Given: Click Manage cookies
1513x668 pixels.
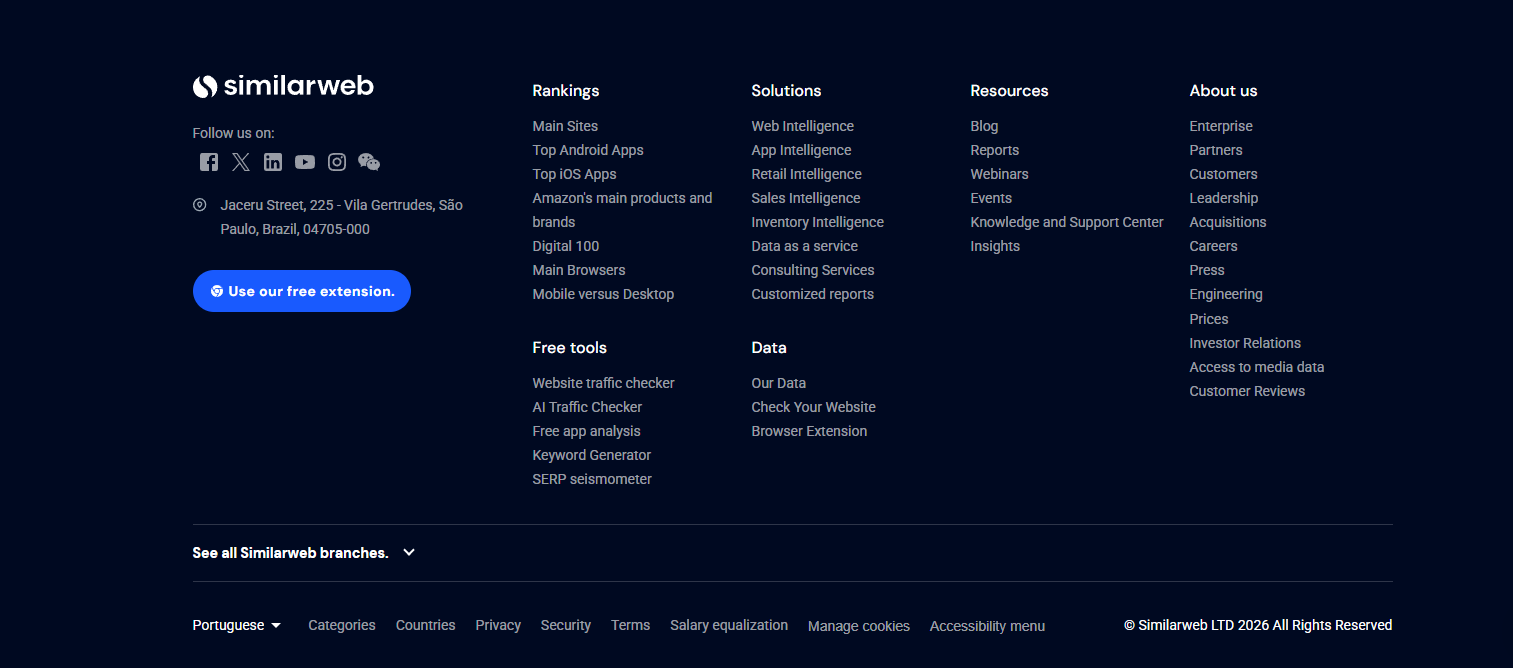Looking at the screenshot, I should (x=859, y=626).
